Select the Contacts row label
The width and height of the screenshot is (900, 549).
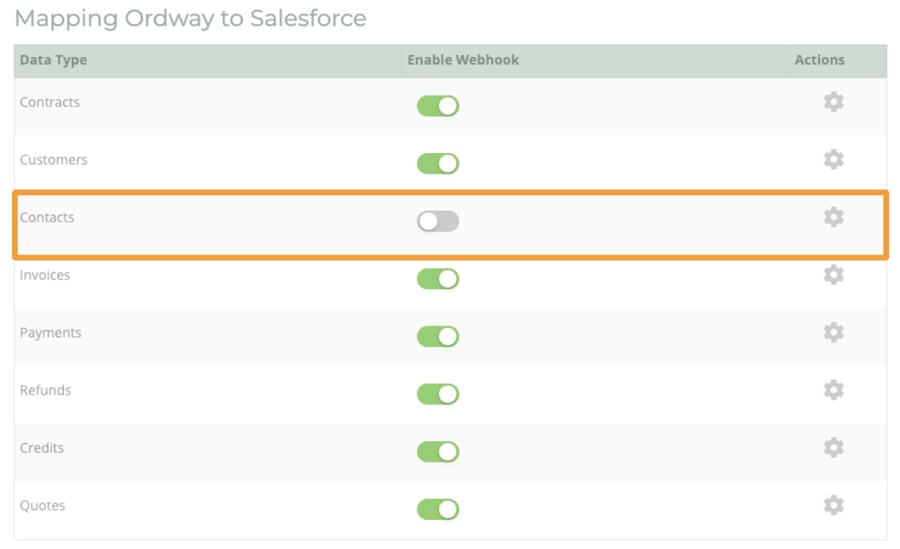(47, 217)
